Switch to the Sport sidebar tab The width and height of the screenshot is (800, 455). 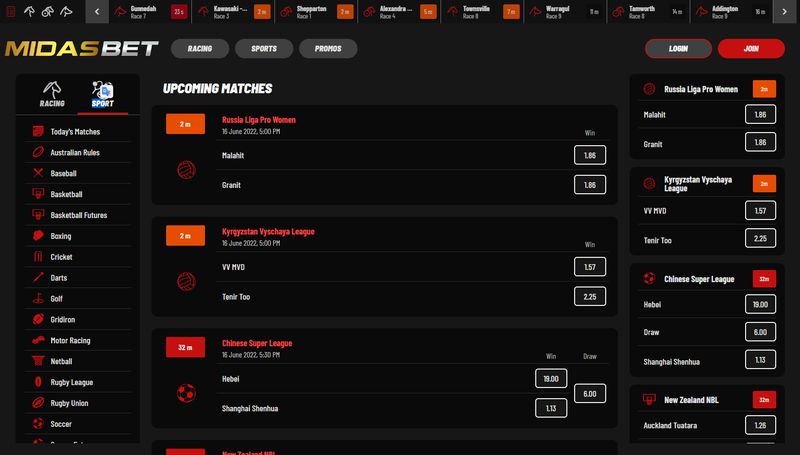[x=103, y=94]
